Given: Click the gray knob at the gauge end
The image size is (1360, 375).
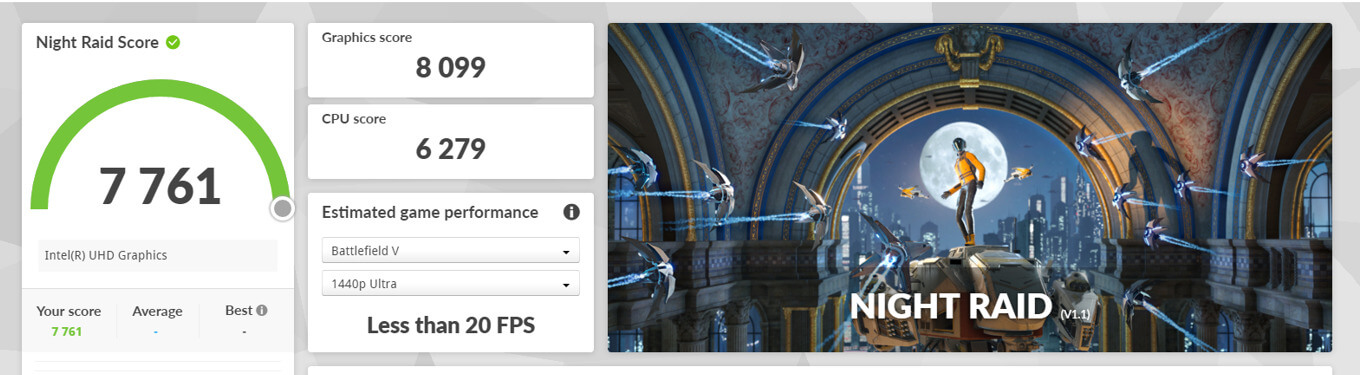Looking at the screenshot, I should pos(283,208).
